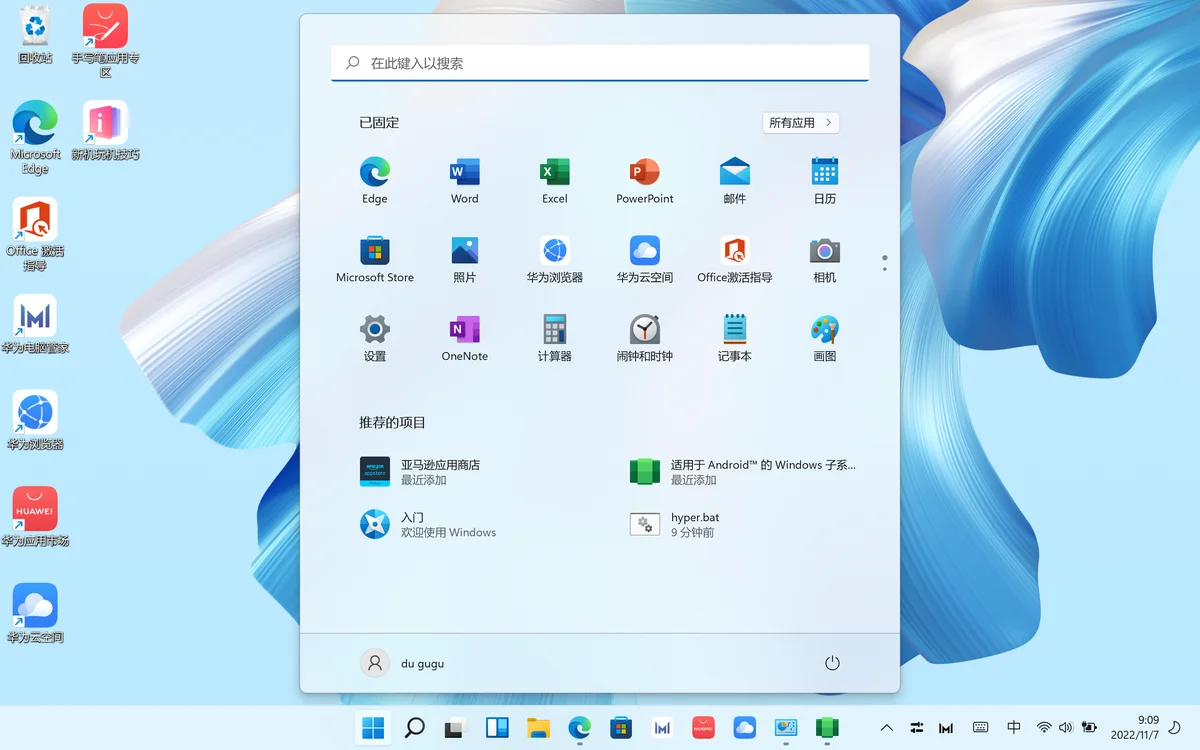Click the focus assist moon icon

[x=1174, y=728]
